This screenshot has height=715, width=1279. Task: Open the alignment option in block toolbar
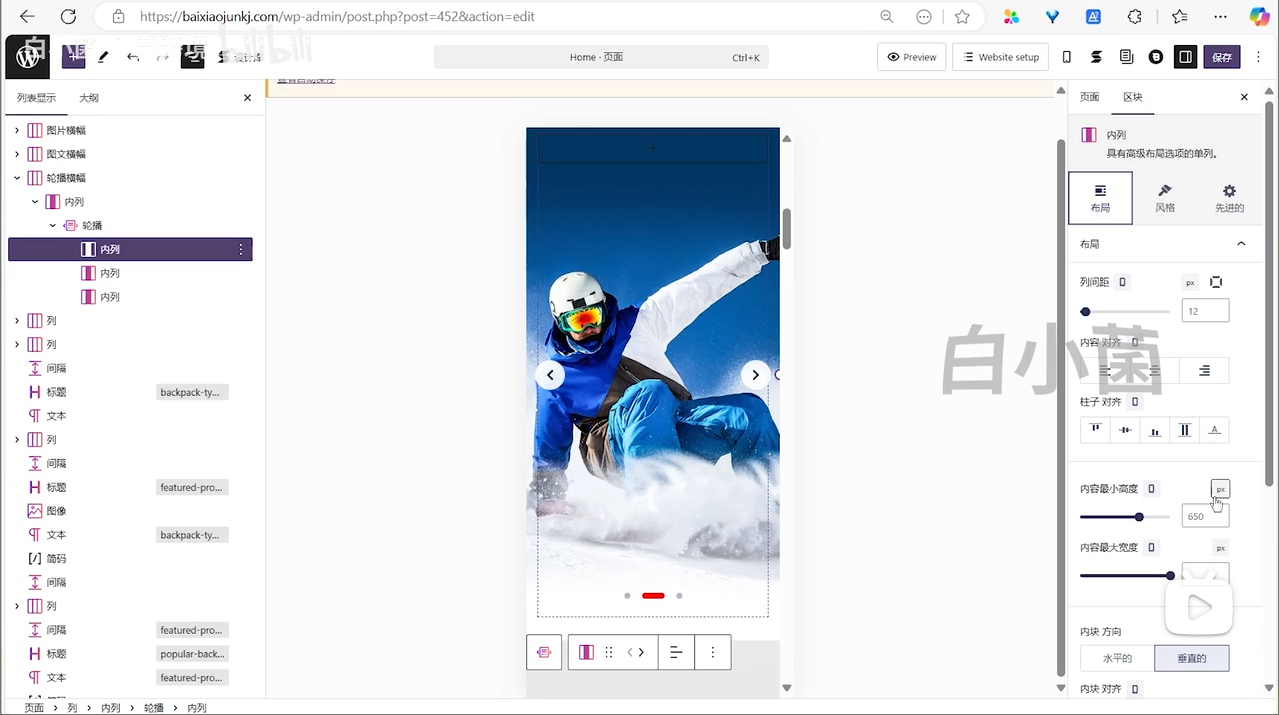tap(676, 652)
